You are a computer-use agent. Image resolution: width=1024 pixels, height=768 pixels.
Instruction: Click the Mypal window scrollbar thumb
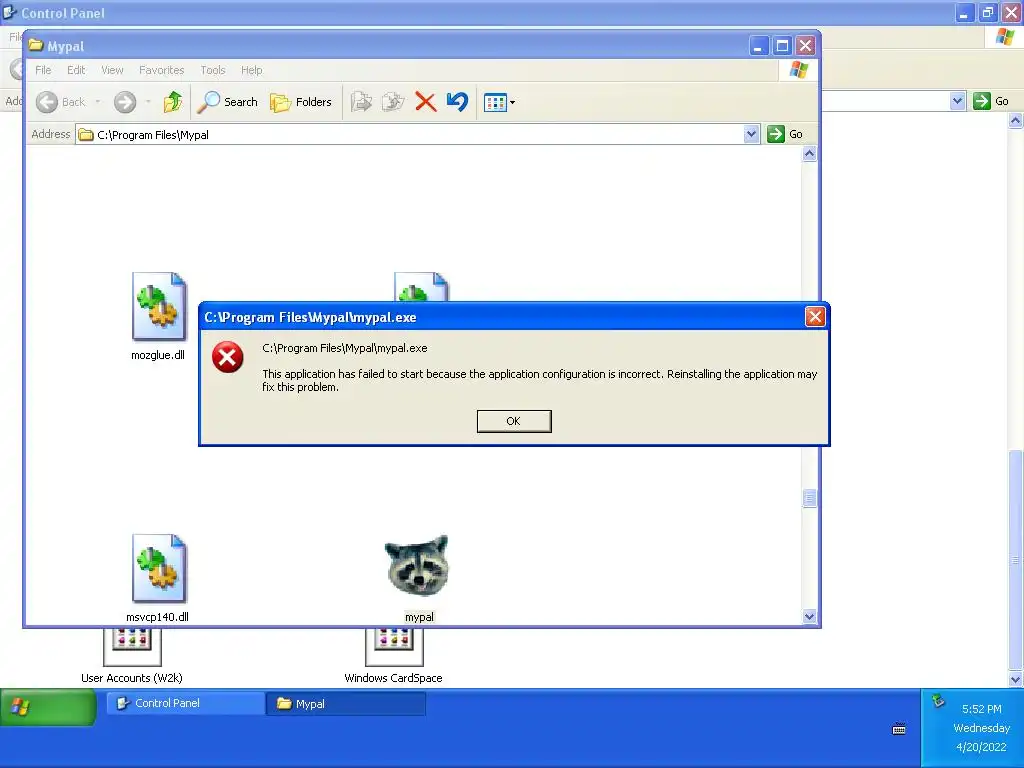809,498
